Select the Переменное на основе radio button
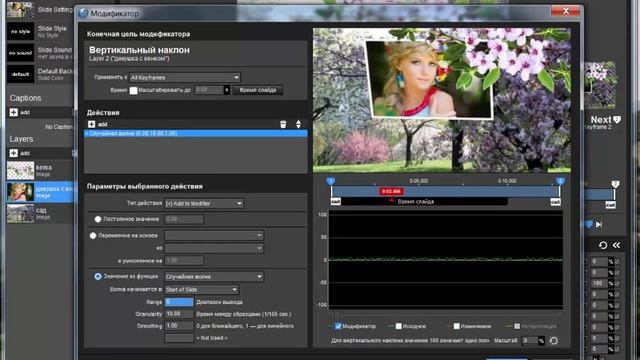This screenshot has height=360, width=640. 93,236
